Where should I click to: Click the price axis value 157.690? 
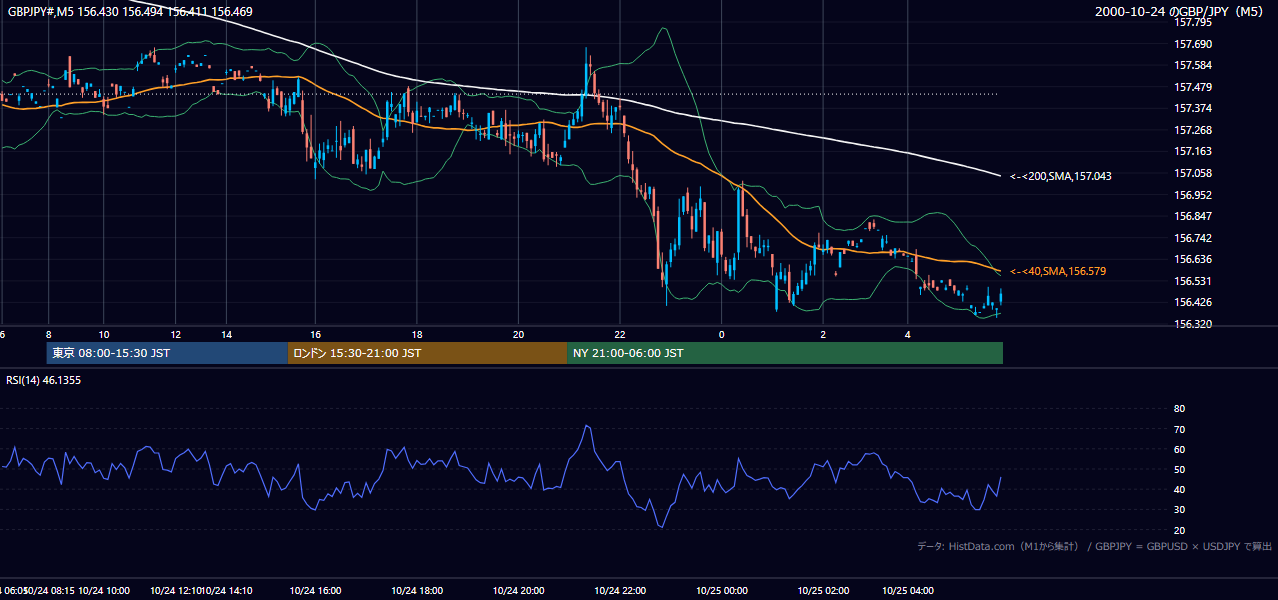(x=1193, y=44)
